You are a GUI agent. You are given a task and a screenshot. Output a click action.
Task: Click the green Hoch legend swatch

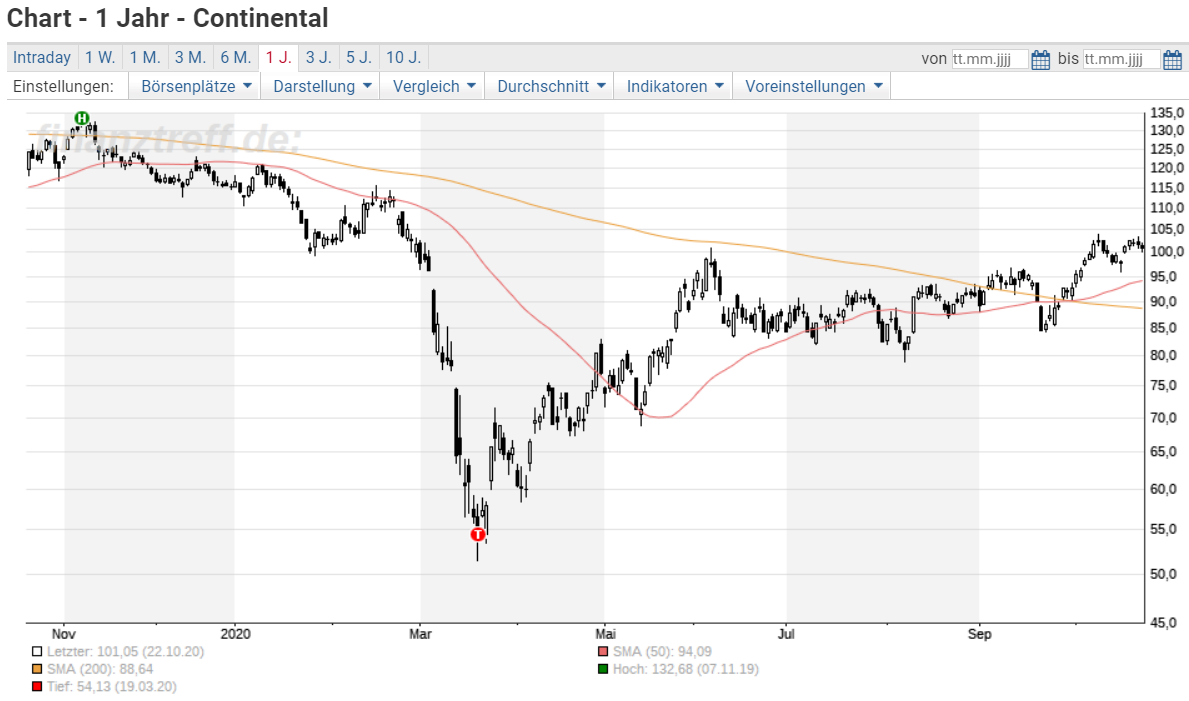click(603, 669)
